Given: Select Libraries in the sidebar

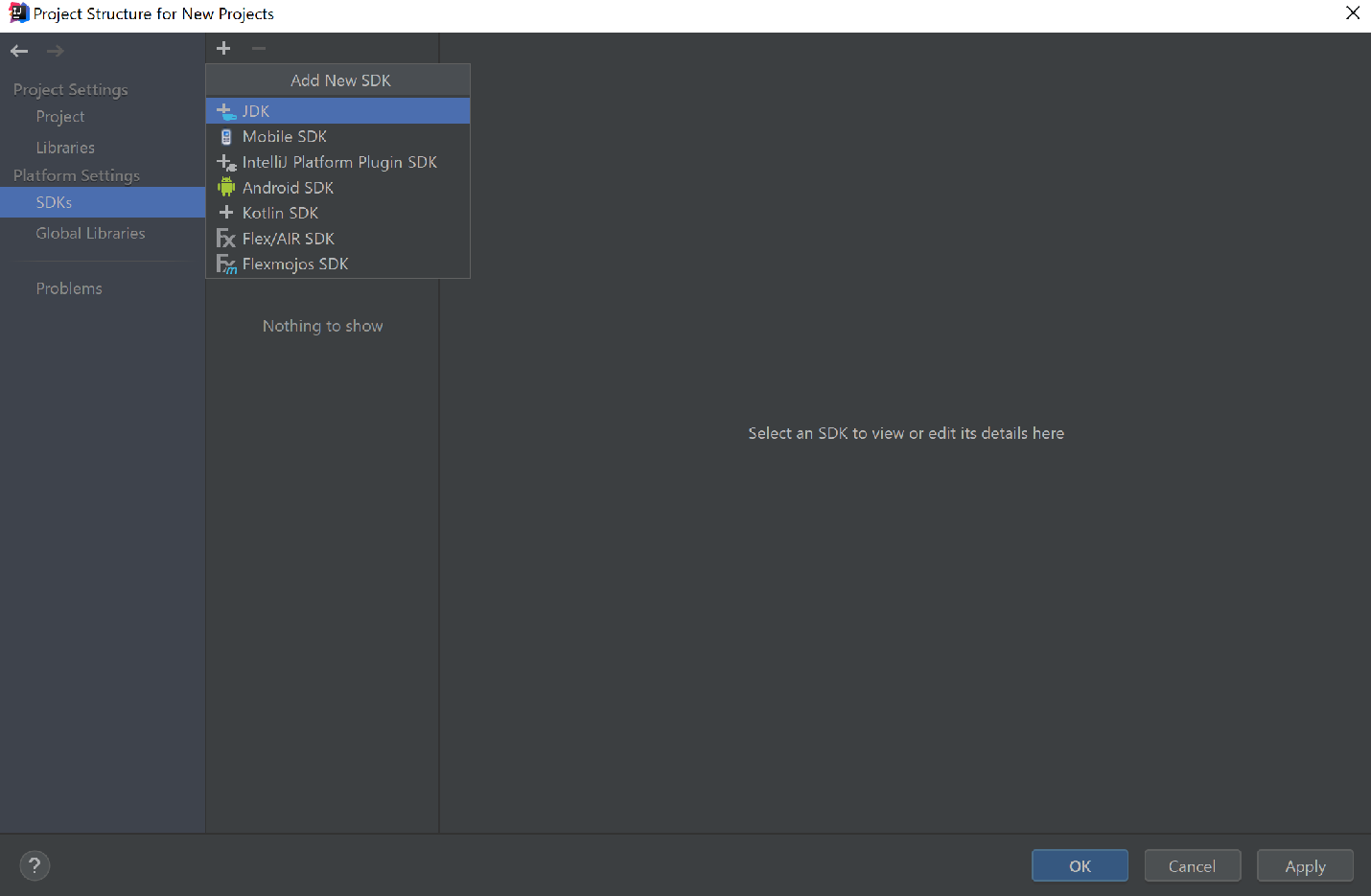Looking at the screenshot, I should [65, 148].
